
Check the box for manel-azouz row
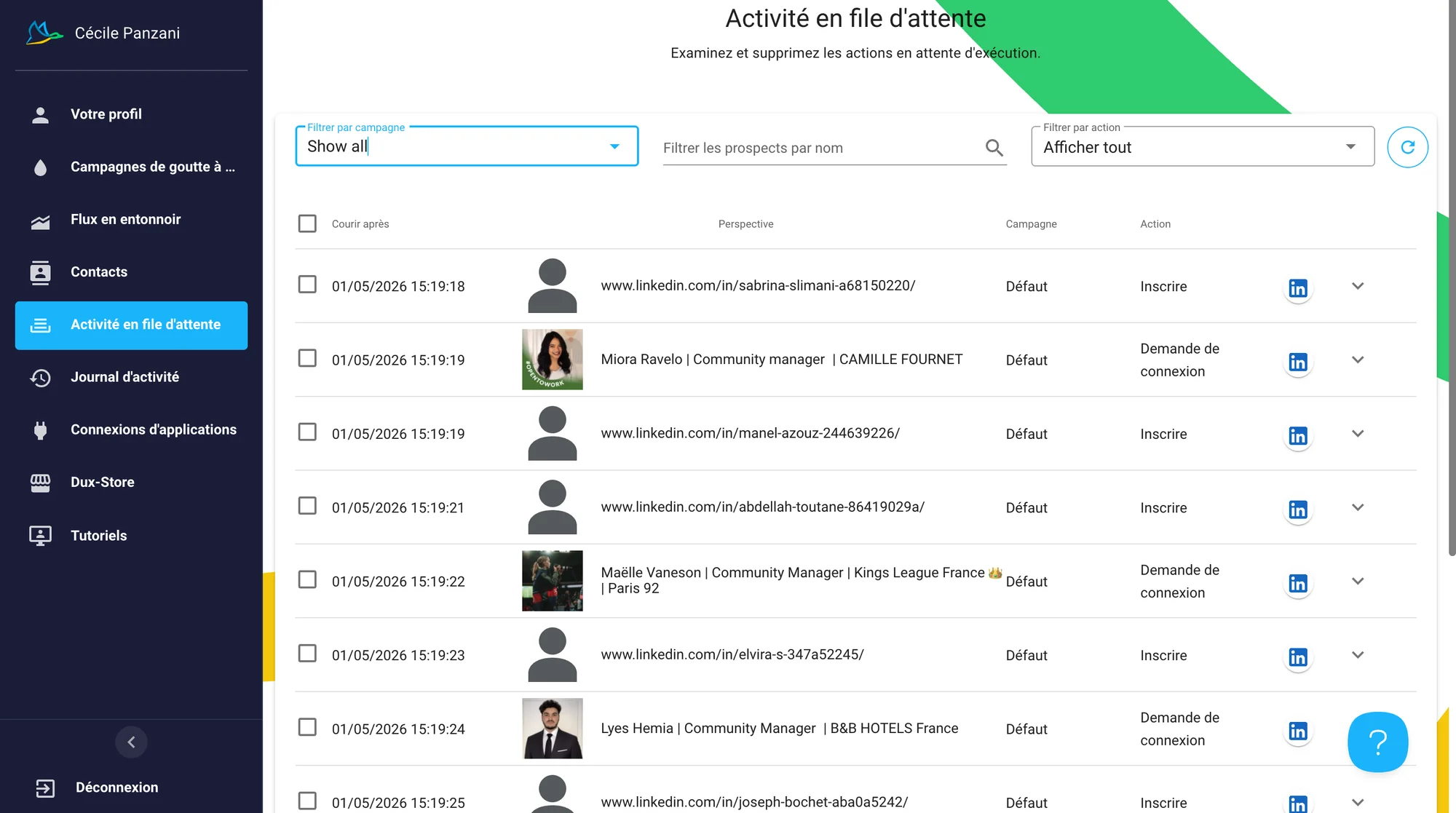pyautogui.click(x=307, y=432)
